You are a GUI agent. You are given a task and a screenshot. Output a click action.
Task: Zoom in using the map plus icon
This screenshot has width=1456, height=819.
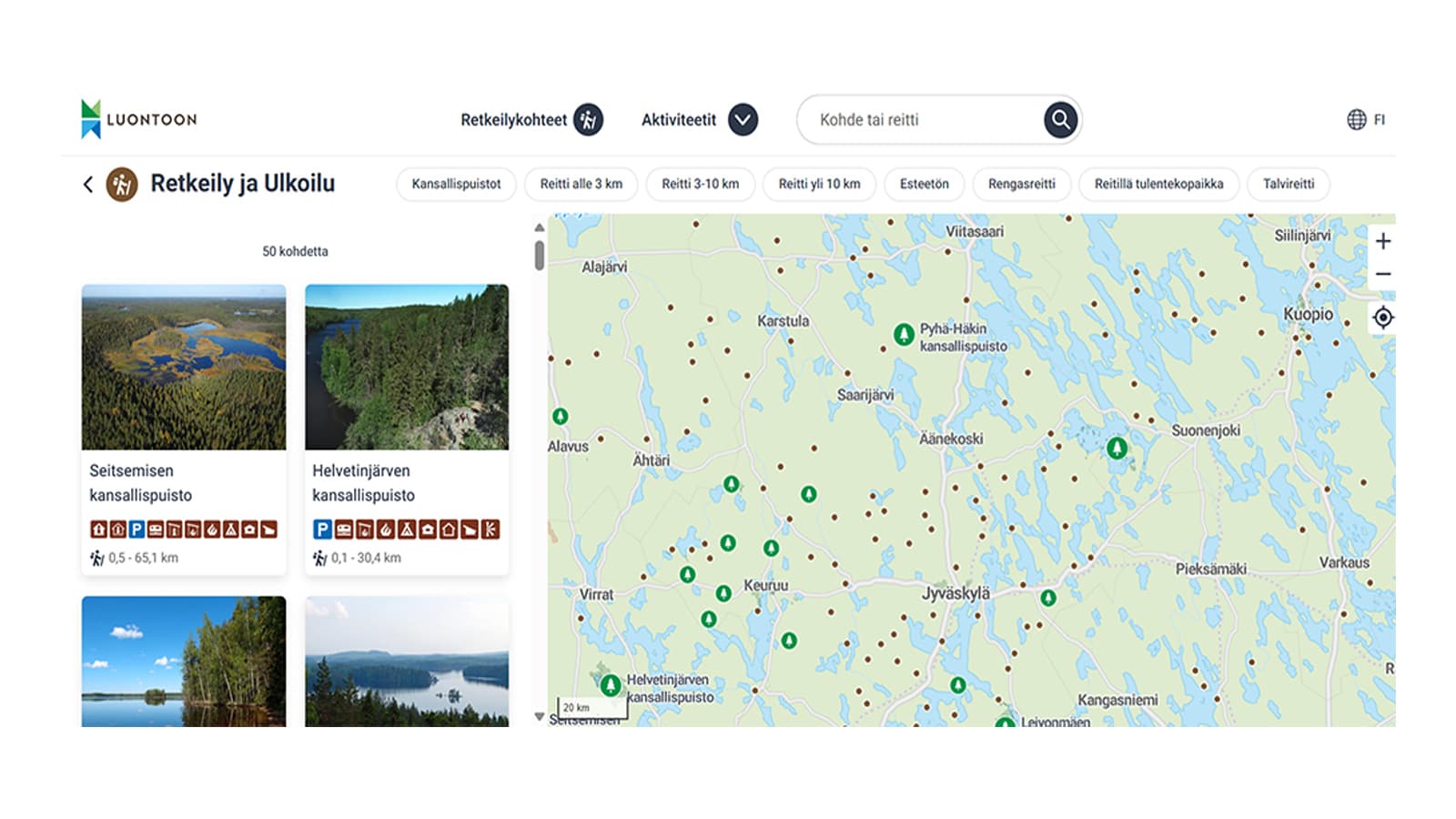[1384, 240]
